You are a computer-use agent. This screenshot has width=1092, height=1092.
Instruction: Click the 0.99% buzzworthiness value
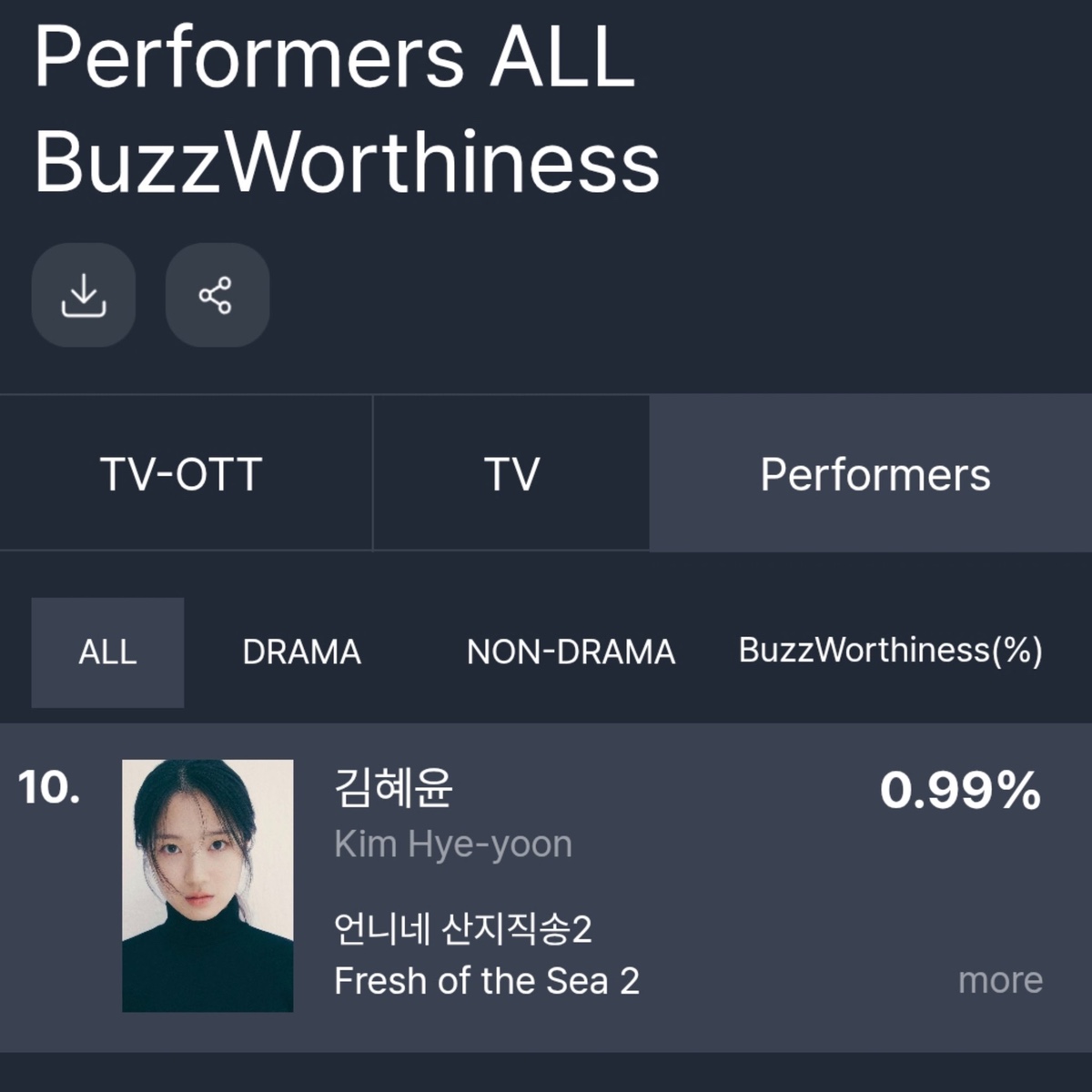click(x=960, y=790)
